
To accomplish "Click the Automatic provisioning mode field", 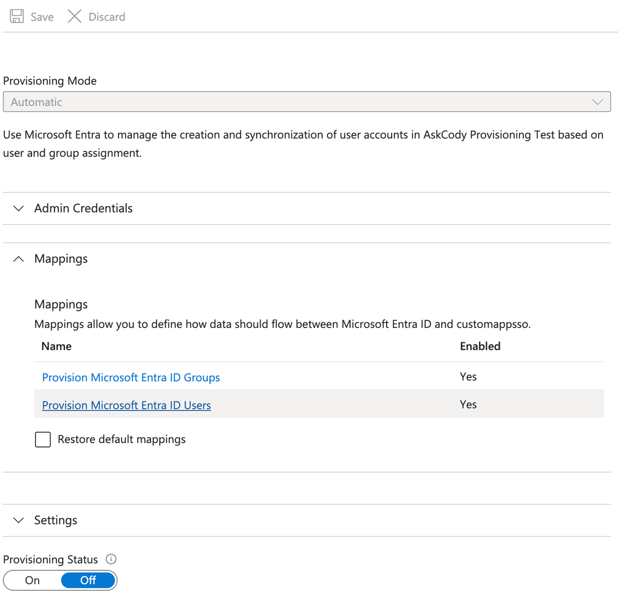I will click(307, 102).
